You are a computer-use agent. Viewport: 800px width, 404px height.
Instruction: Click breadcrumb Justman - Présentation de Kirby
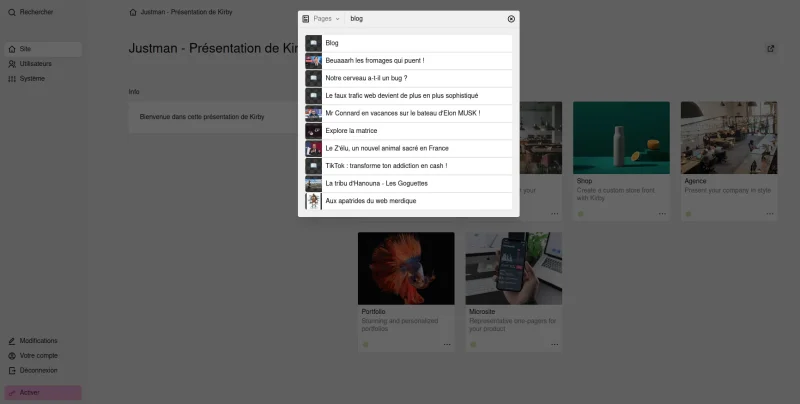pos(186,12)
